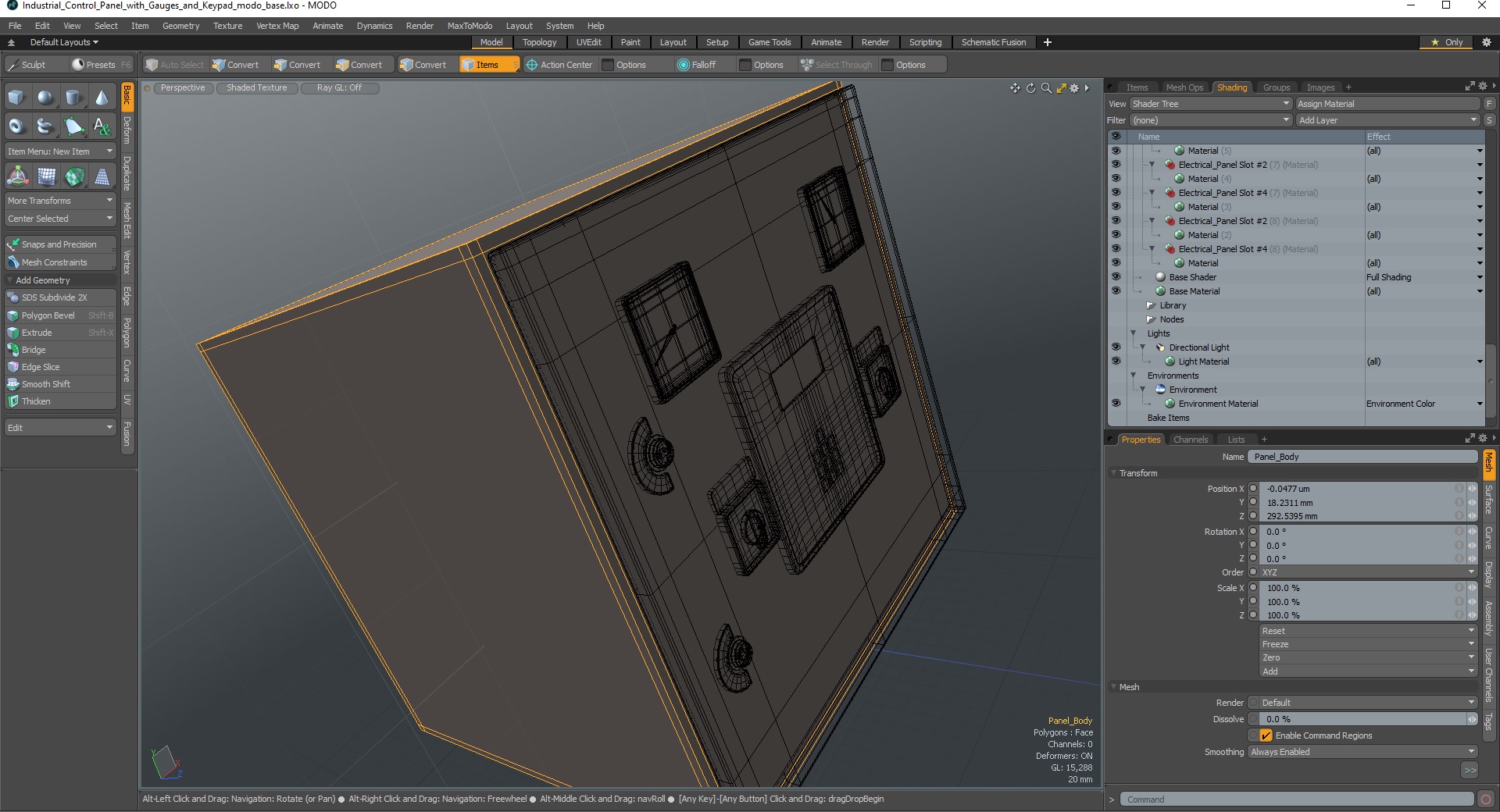The width and height of the screenshot is (1500, 812).
Task: Choose the Thicken tool
Action: pyautogui.click(x=60, y=401)
